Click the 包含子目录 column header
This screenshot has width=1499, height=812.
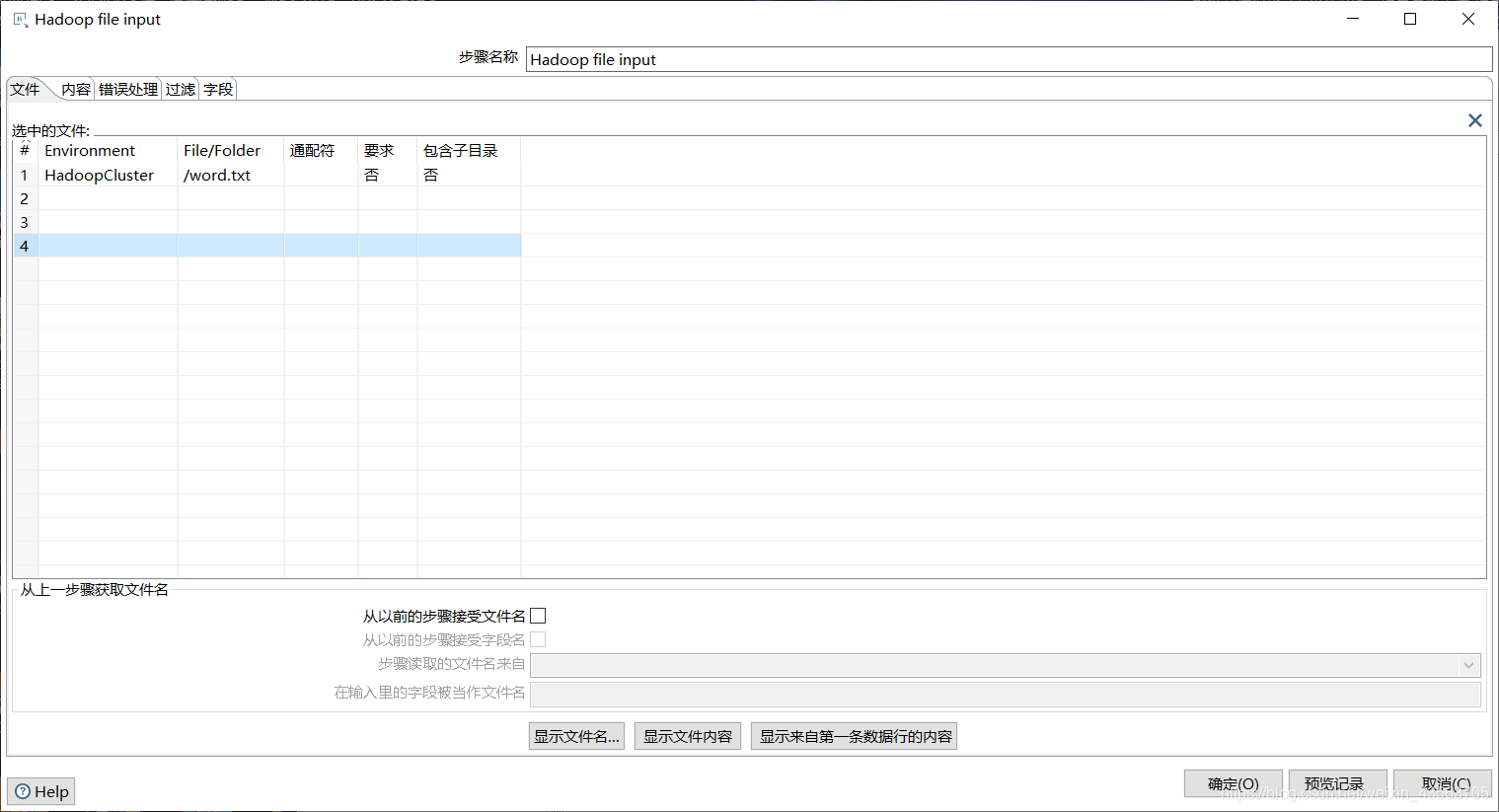point(469,150)
